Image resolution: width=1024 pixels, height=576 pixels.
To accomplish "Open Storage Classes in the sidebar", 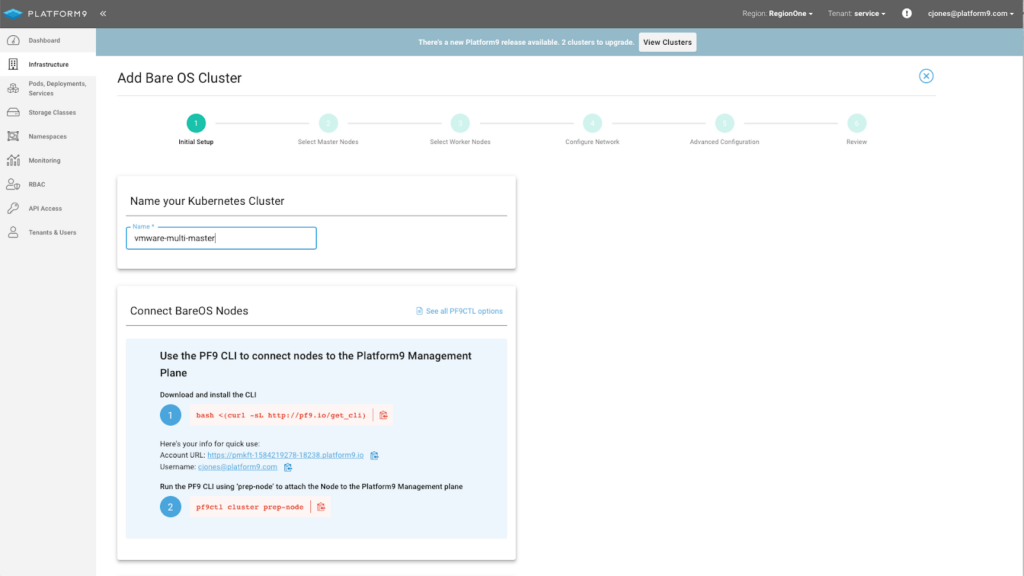I will [x=48, y=112].
